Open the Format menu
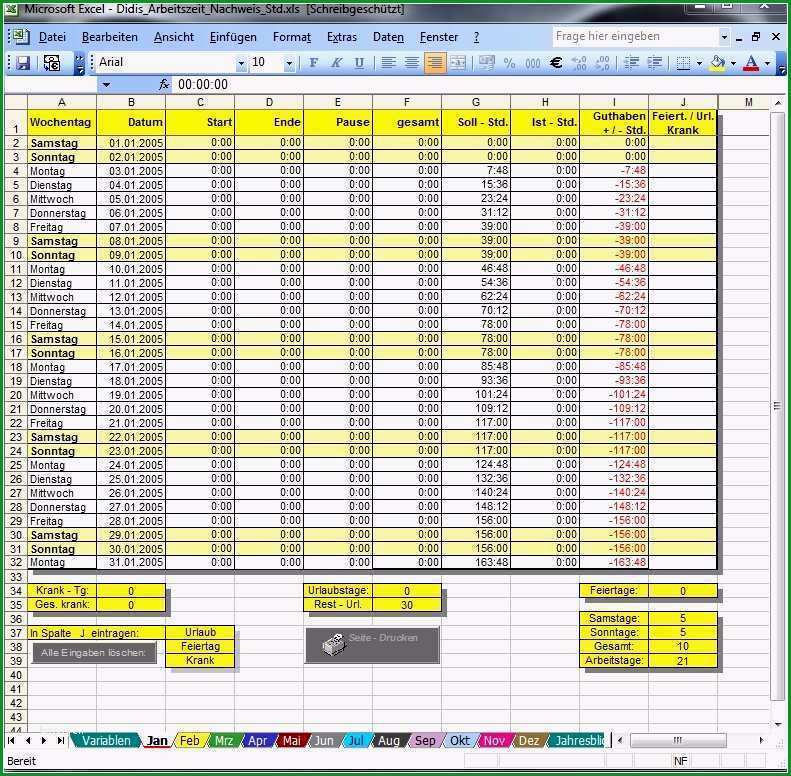The height and width of the screenshot is (776, 791). (x=292, y=37)
